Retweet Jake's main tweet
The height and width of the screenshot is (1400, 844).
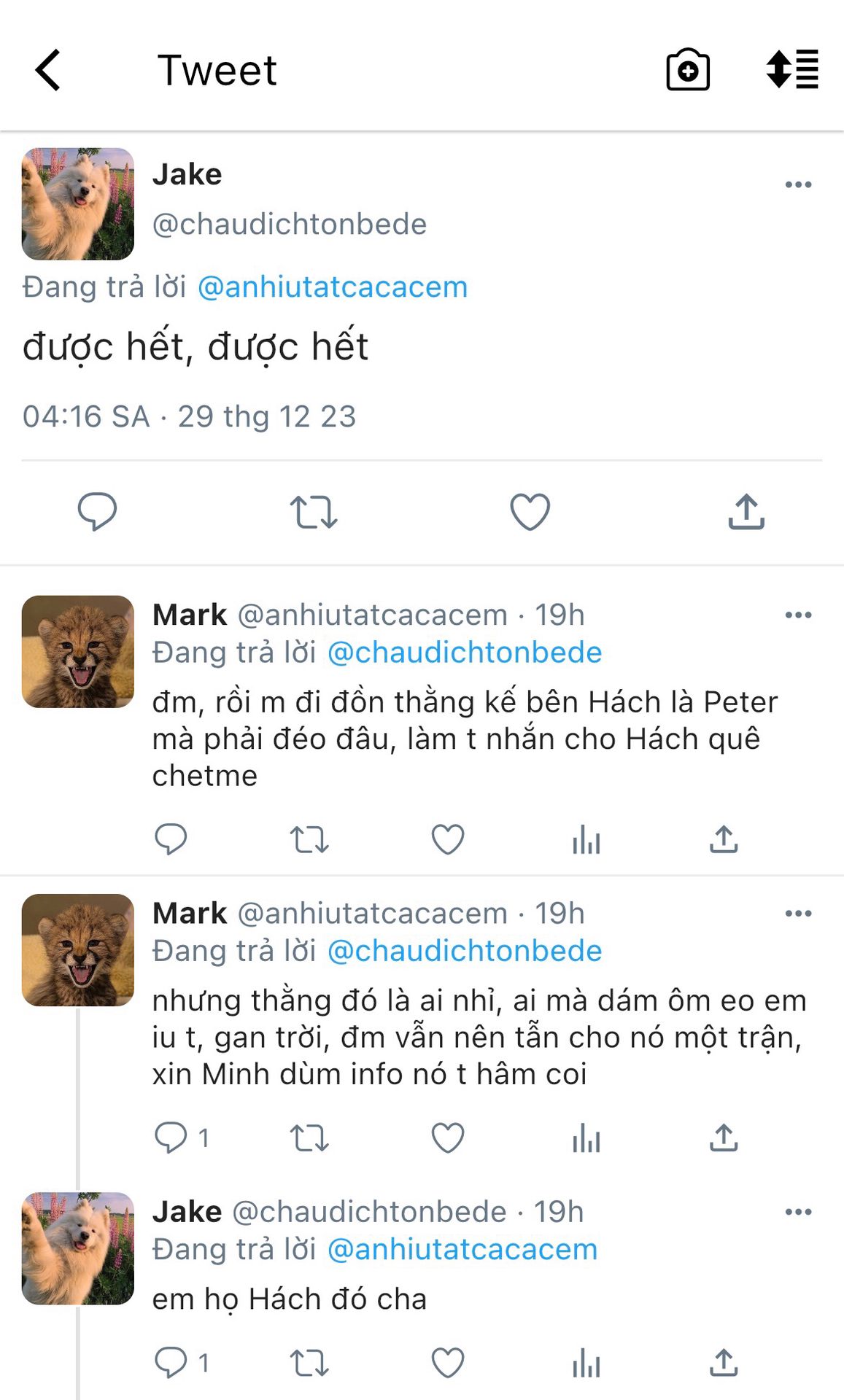click(313, 511)
